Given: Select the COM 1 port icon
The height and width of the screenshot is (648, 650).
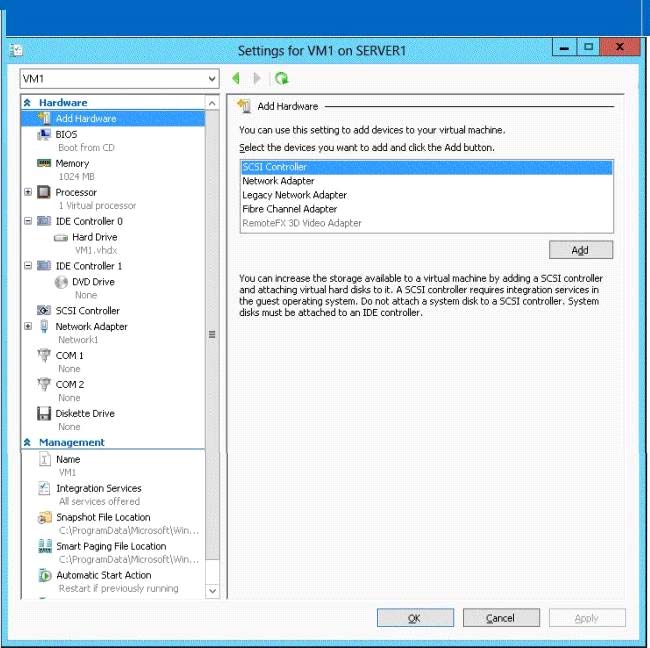Looking at the screenshot, I should click(44, 355).
